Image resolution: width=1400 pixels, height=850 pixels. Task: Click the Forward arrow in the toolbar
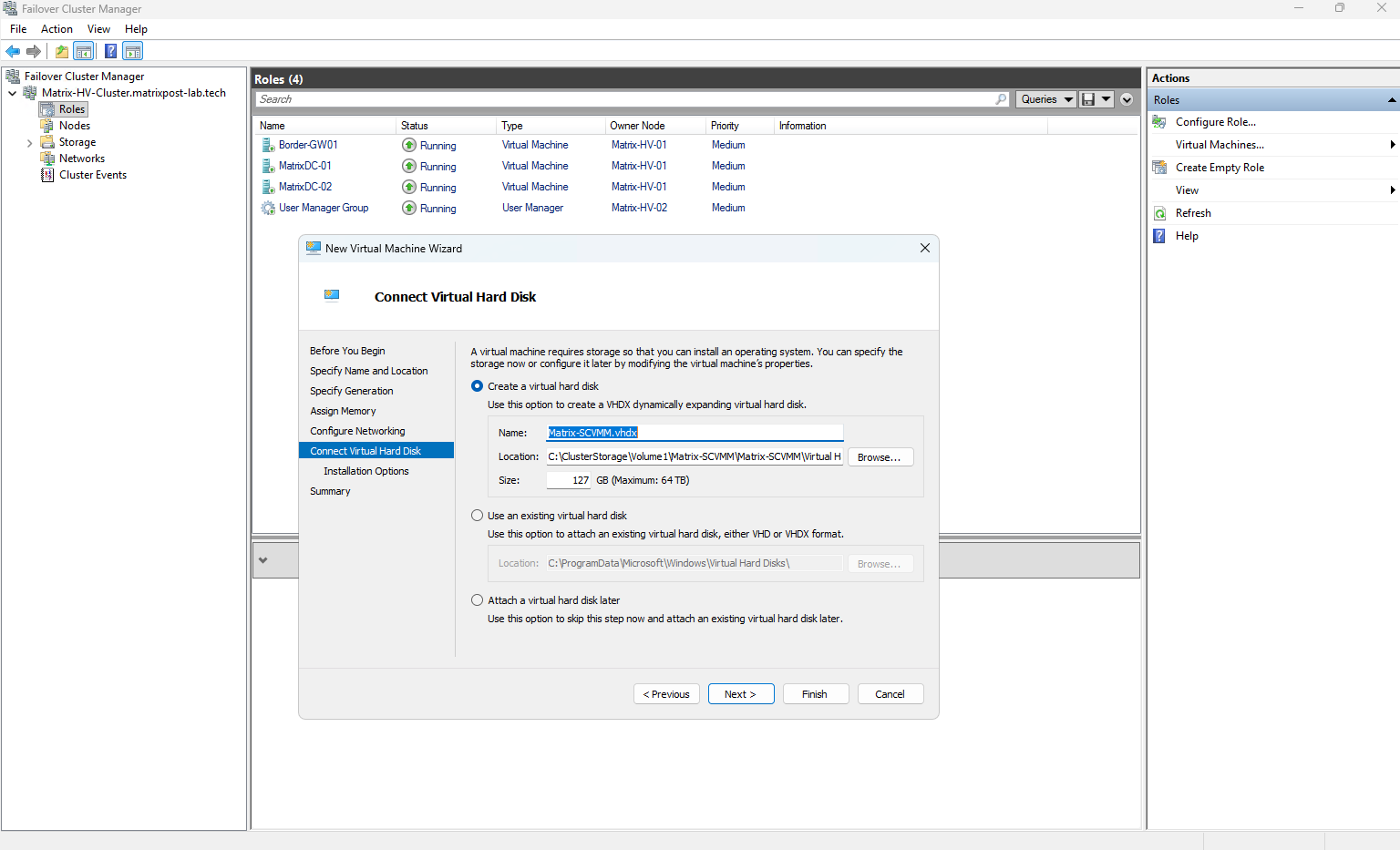pyautogui.click(x=34, y=51)
